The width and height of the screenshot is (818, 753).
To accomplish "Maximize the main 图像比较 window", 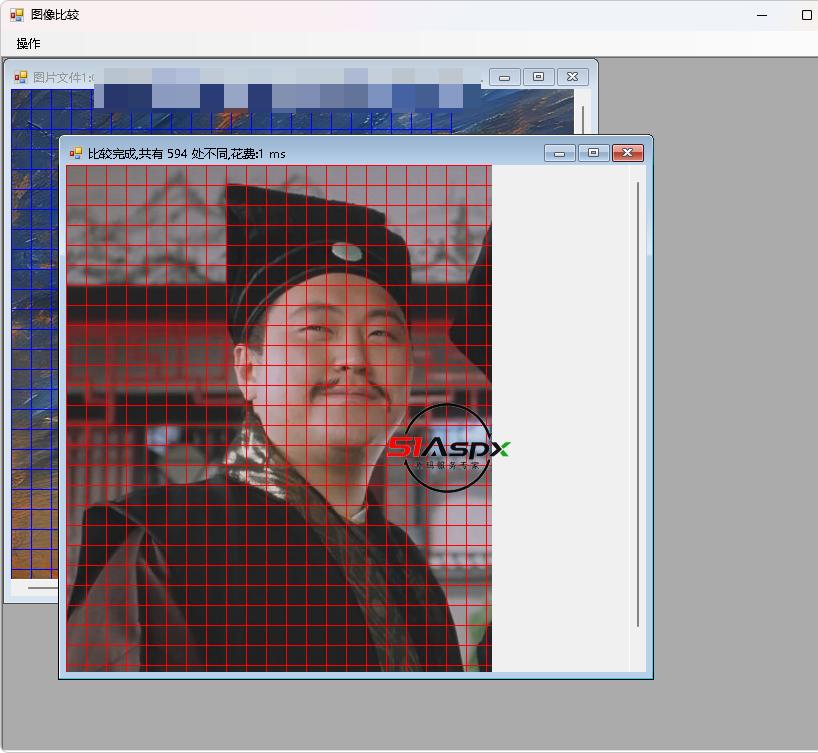I will 806,15.
